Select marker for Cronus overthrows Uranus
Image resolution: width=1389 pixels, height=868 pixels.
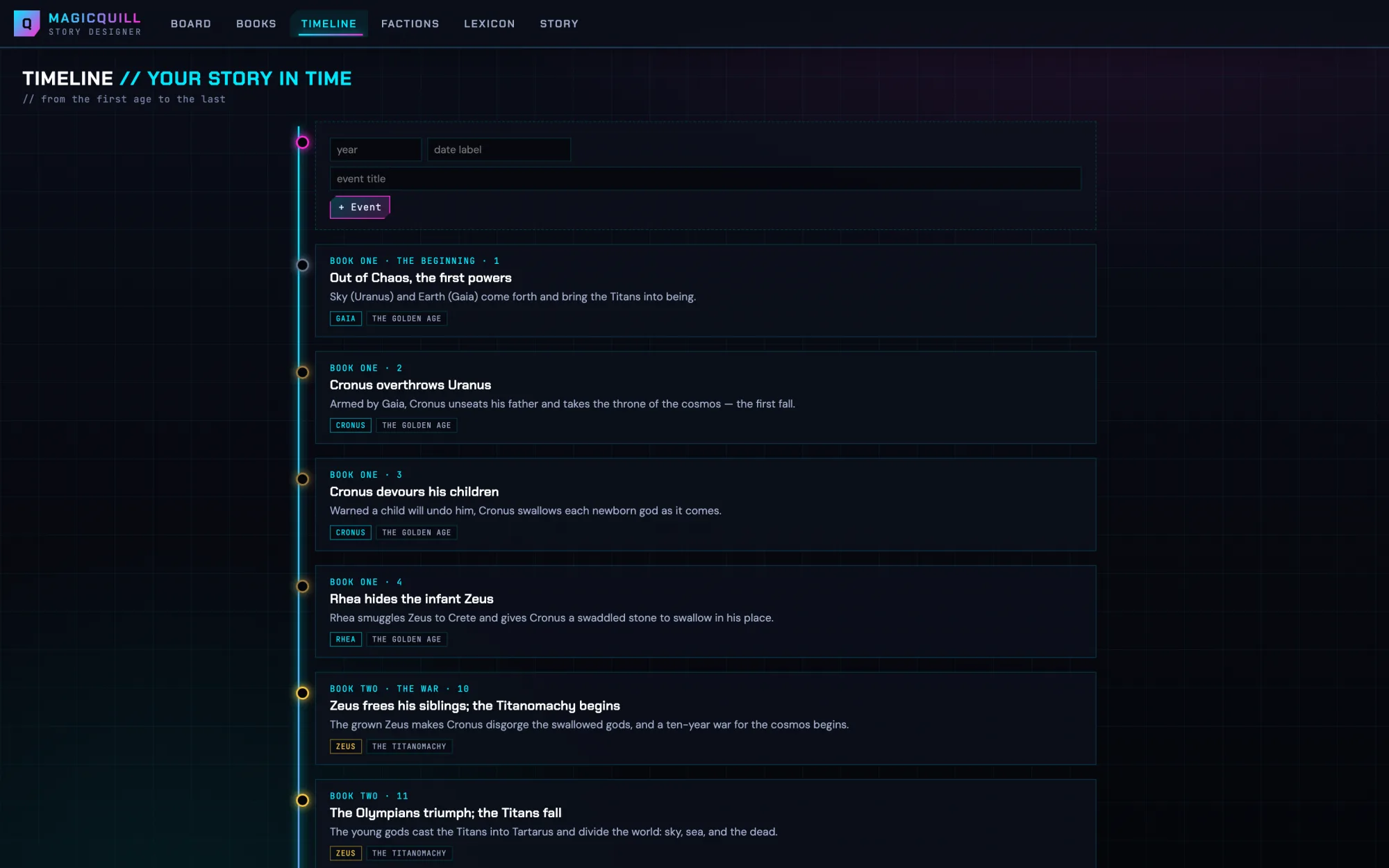(302, 372)
